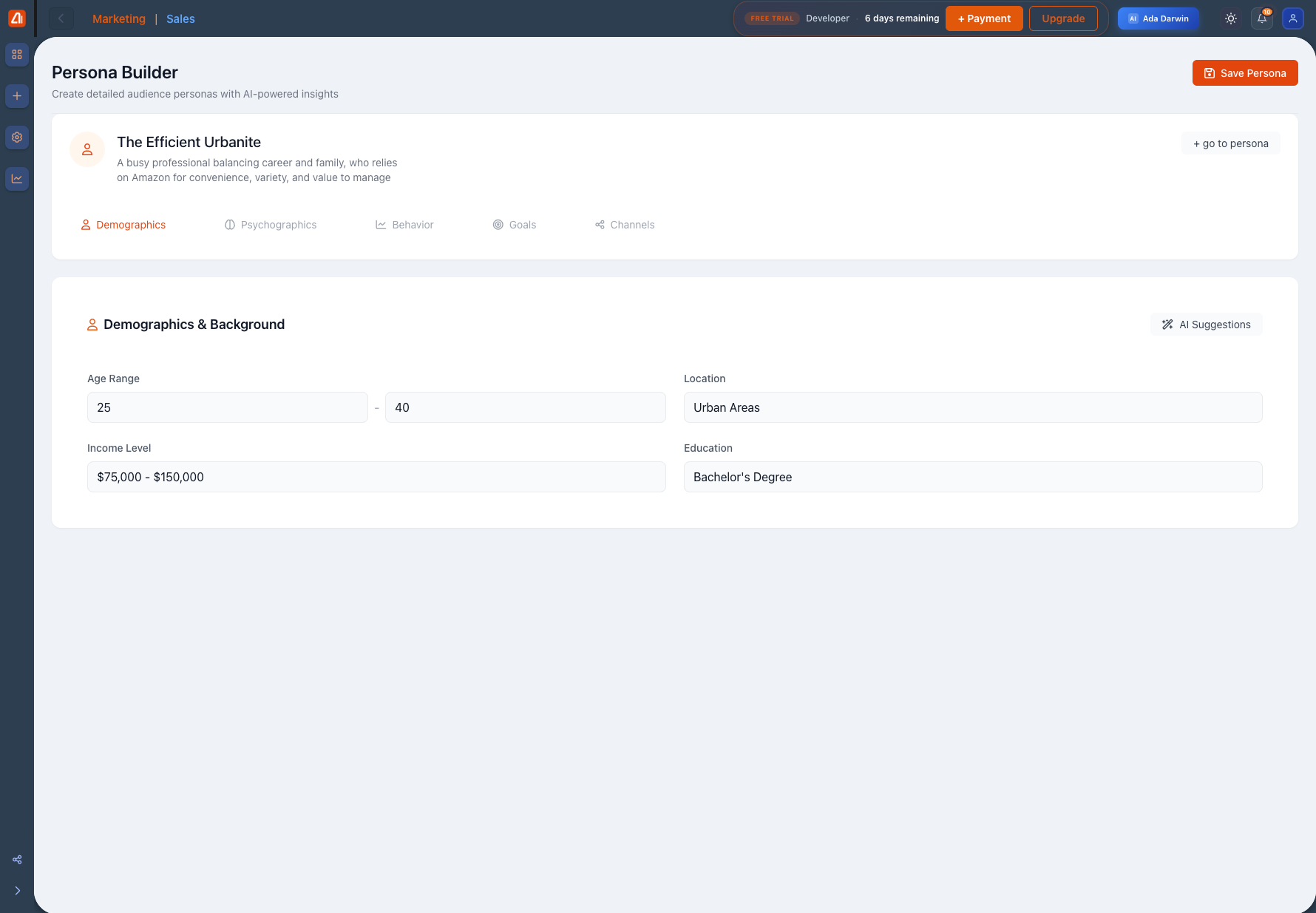This screenshot has width=1316, height=913.
Task: Switch to the Behavior tab
Action: tap(404, 225)
